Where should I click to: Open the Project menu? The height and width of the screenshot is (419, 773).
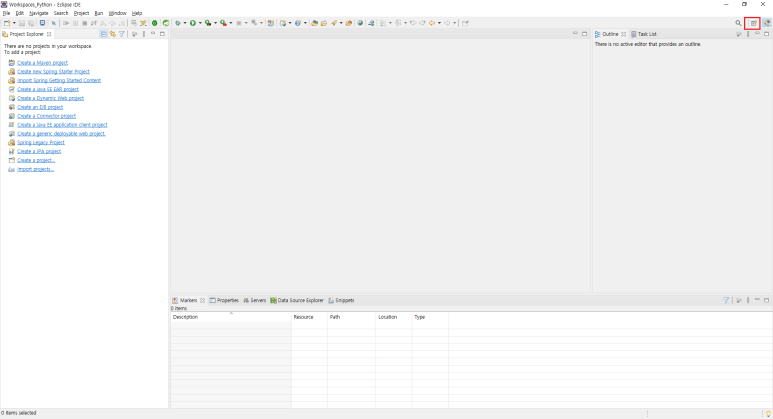[81, 13]
